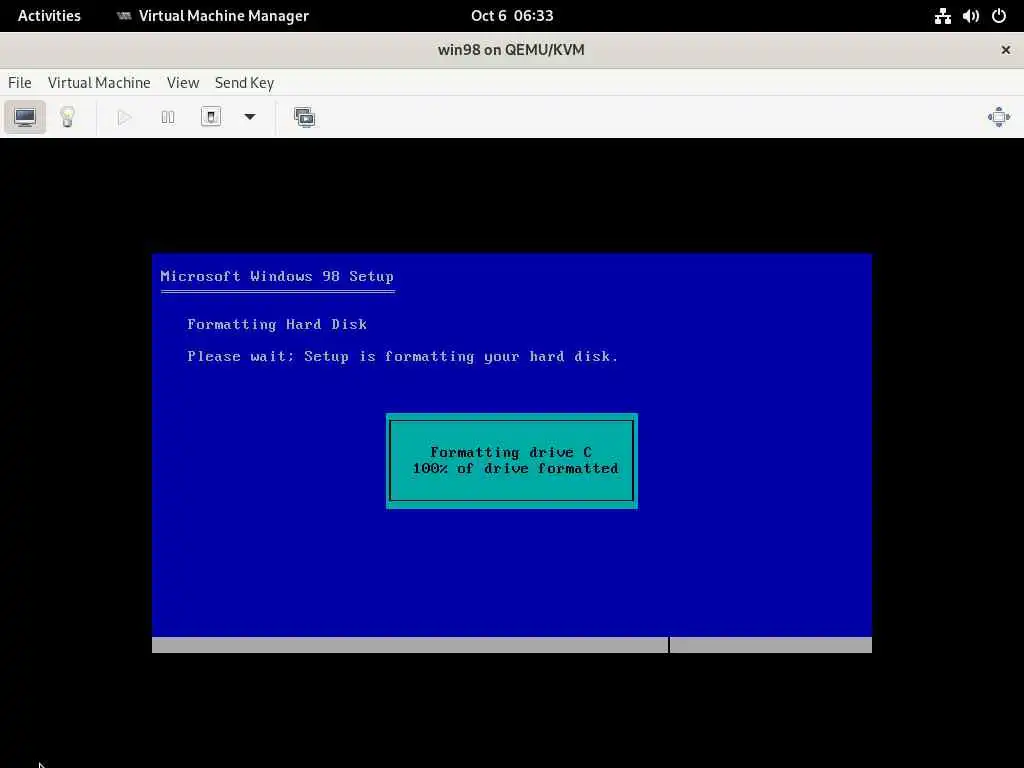Click '100% of drive formatted' text
The height and width of the screenshot is (768, 1024).
tap(515, 468)
